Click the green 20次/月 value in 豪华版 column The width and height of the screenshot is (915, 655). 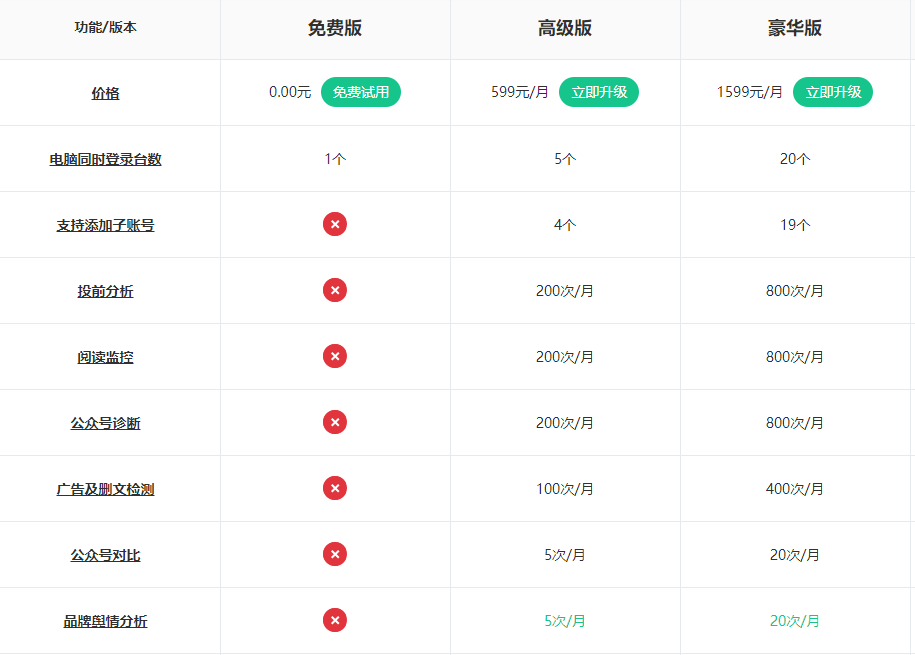[x=794, y=621]
